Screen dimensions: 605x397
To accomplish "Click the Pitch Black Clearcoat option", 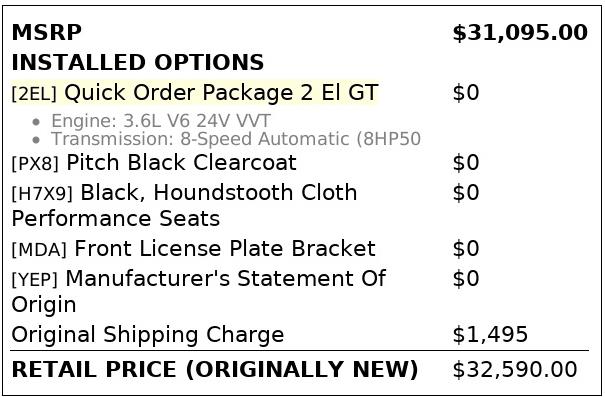I will click(x=181, y=162).
